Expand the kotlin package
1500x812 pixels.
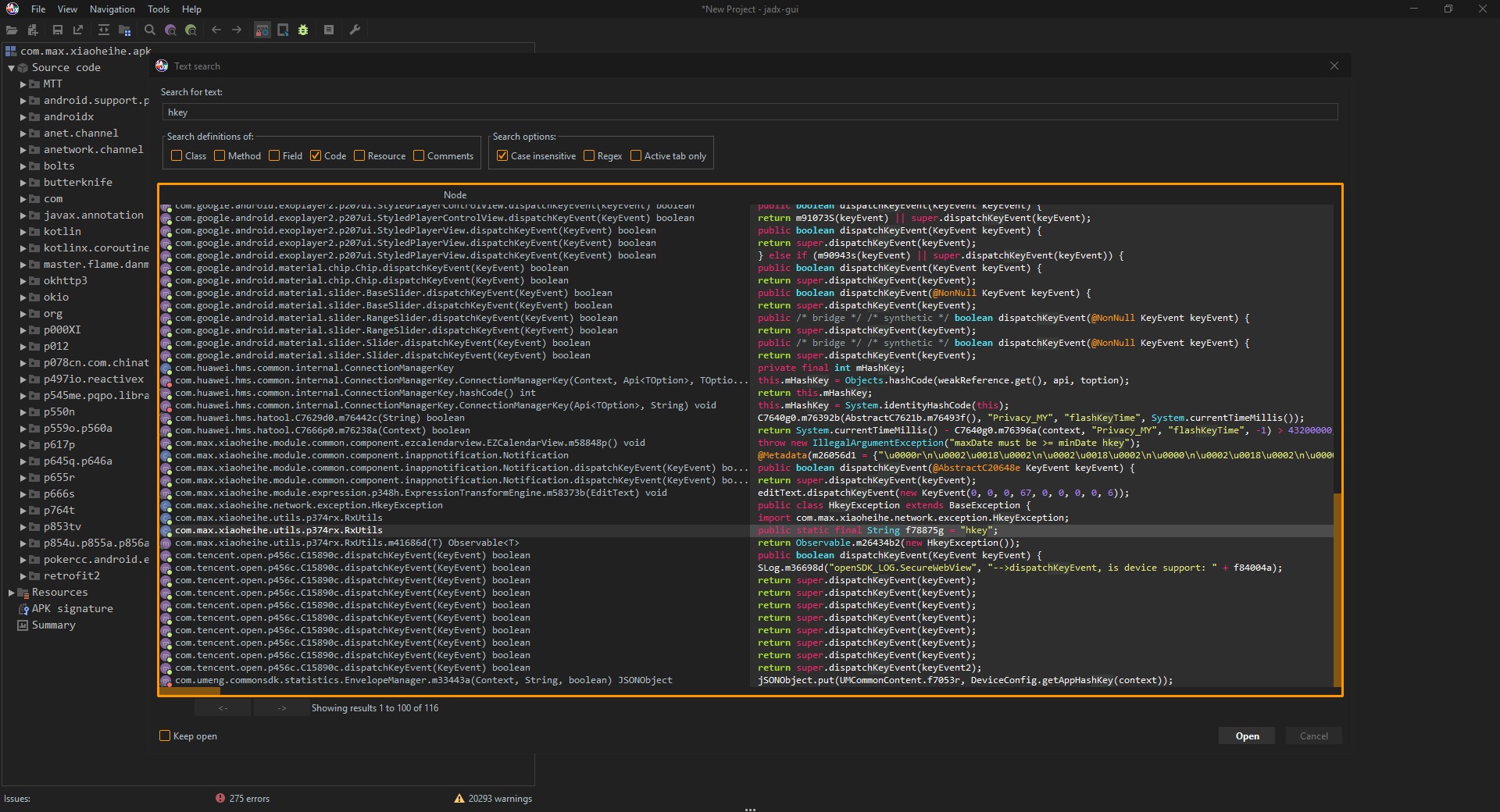(x=23, y=232)
